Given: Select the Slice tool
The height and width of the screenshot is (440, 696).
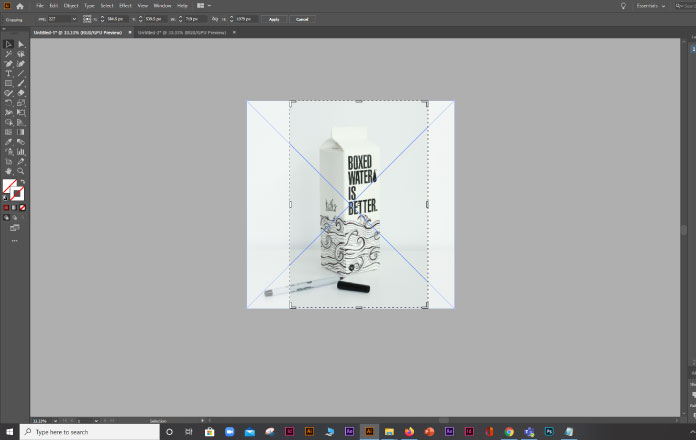Looking at the screenshot, I should (x=21, y=162).
